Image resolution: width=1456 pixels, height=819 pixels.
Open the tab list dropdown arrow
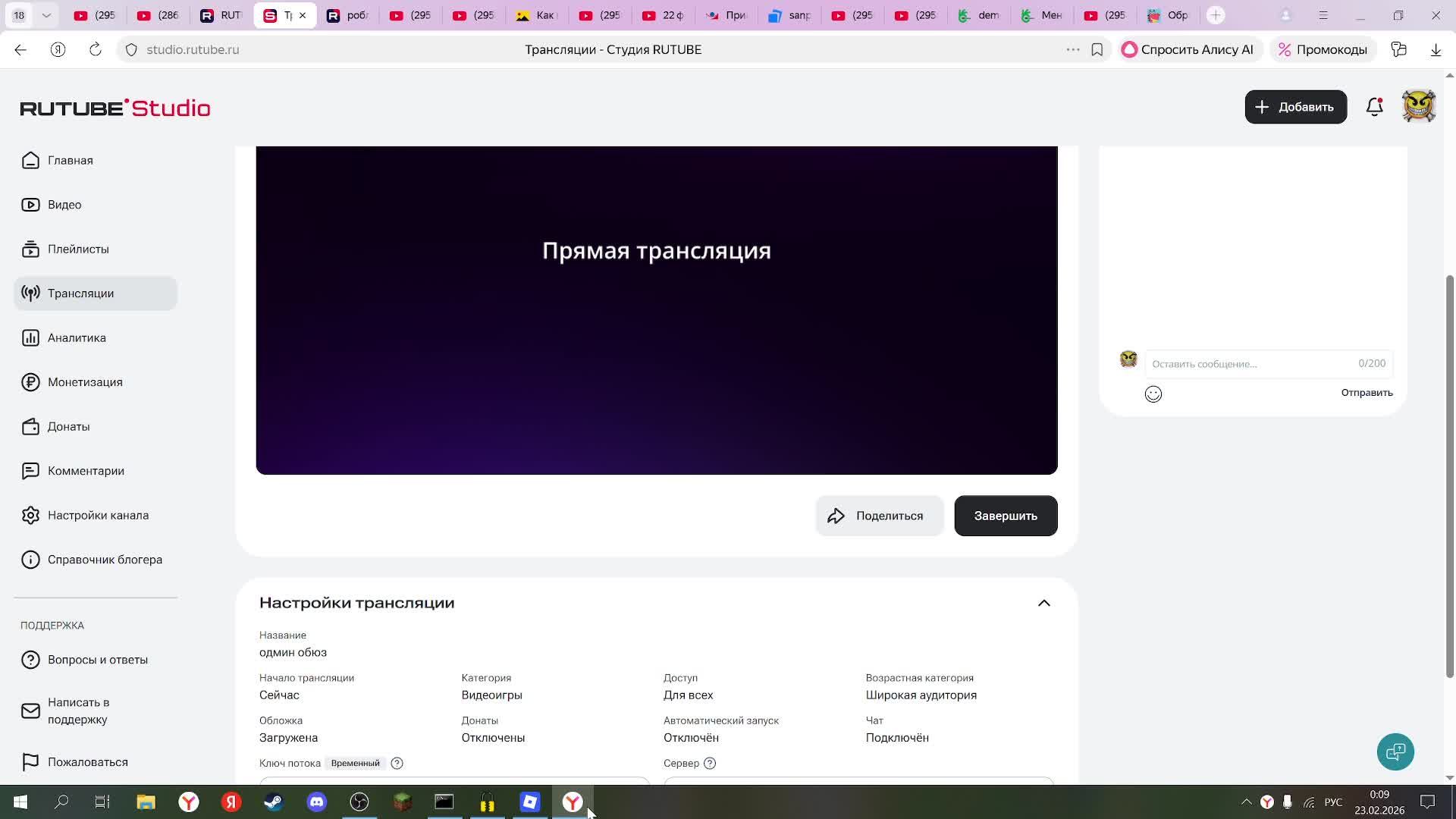coord(46,15)
